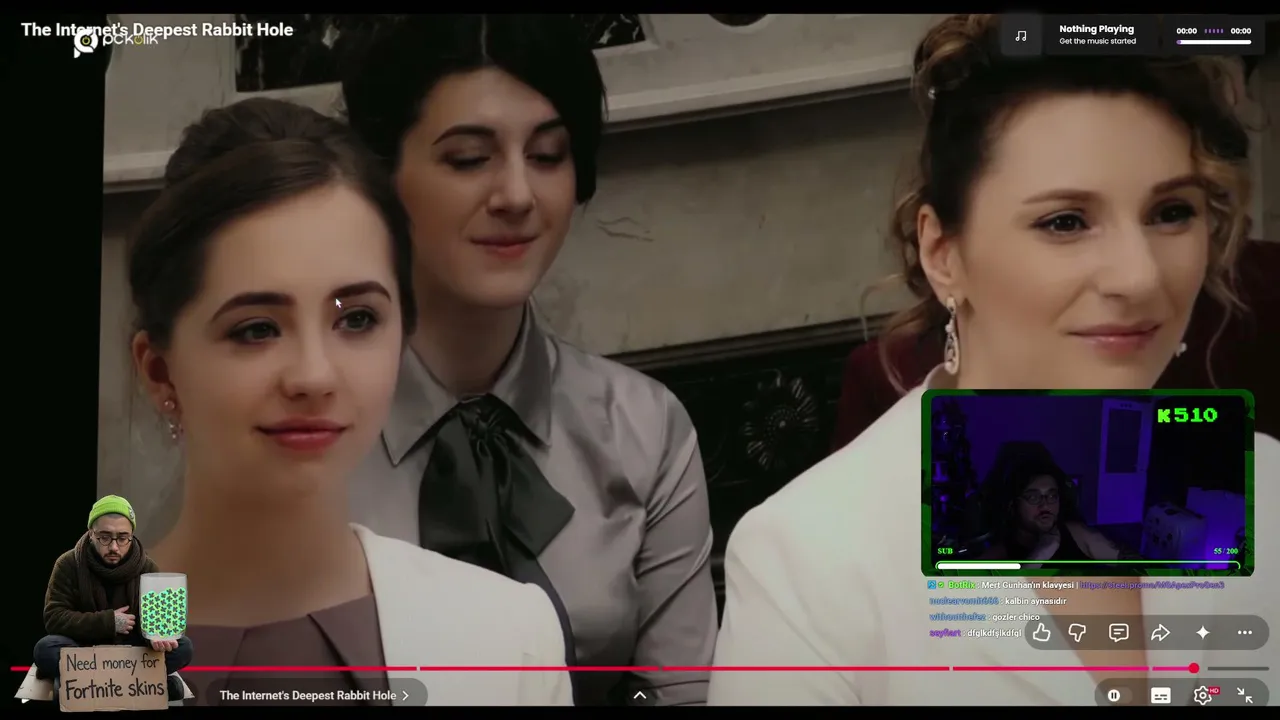1280x720 pixels.
Task: Like the video with the thumbs-up icon
Action: pos(1042,632)
